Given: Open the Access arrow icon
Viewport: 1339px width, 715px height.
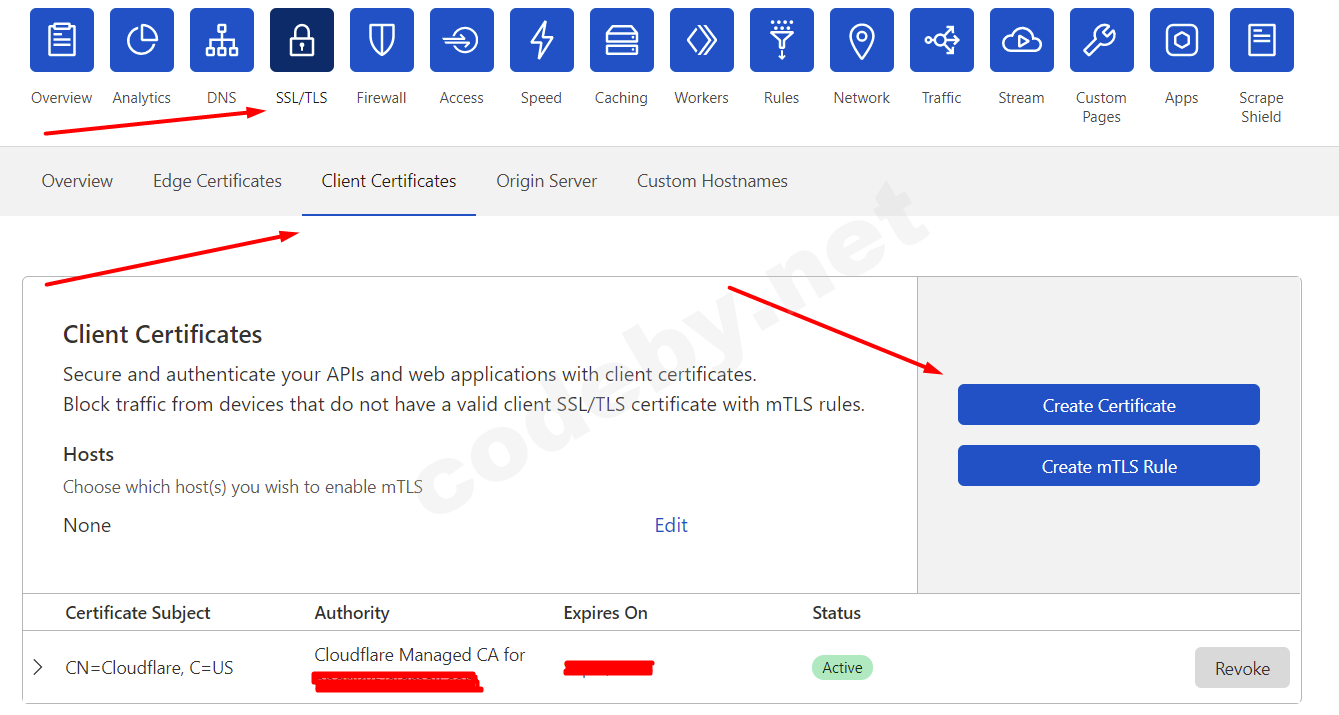Looking at the screenshot, I should point(462,40).
